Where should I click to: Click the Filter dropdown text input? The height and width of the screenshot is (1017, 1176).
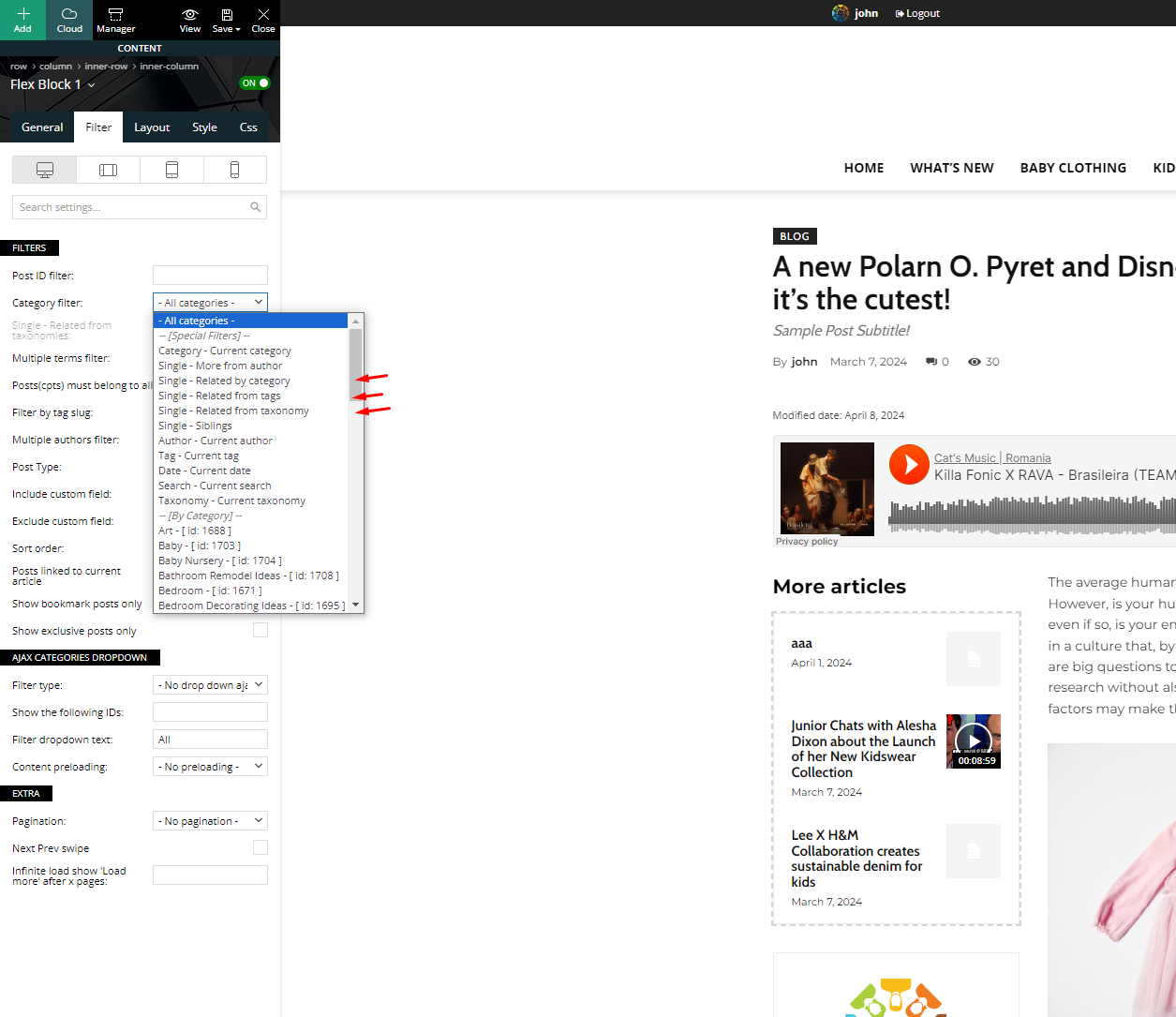(x=210, y=740)
